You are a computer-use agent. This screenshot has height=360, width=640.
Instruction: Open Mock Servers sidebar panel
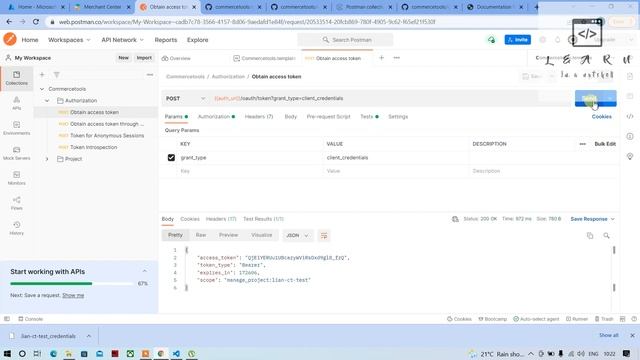16,153
